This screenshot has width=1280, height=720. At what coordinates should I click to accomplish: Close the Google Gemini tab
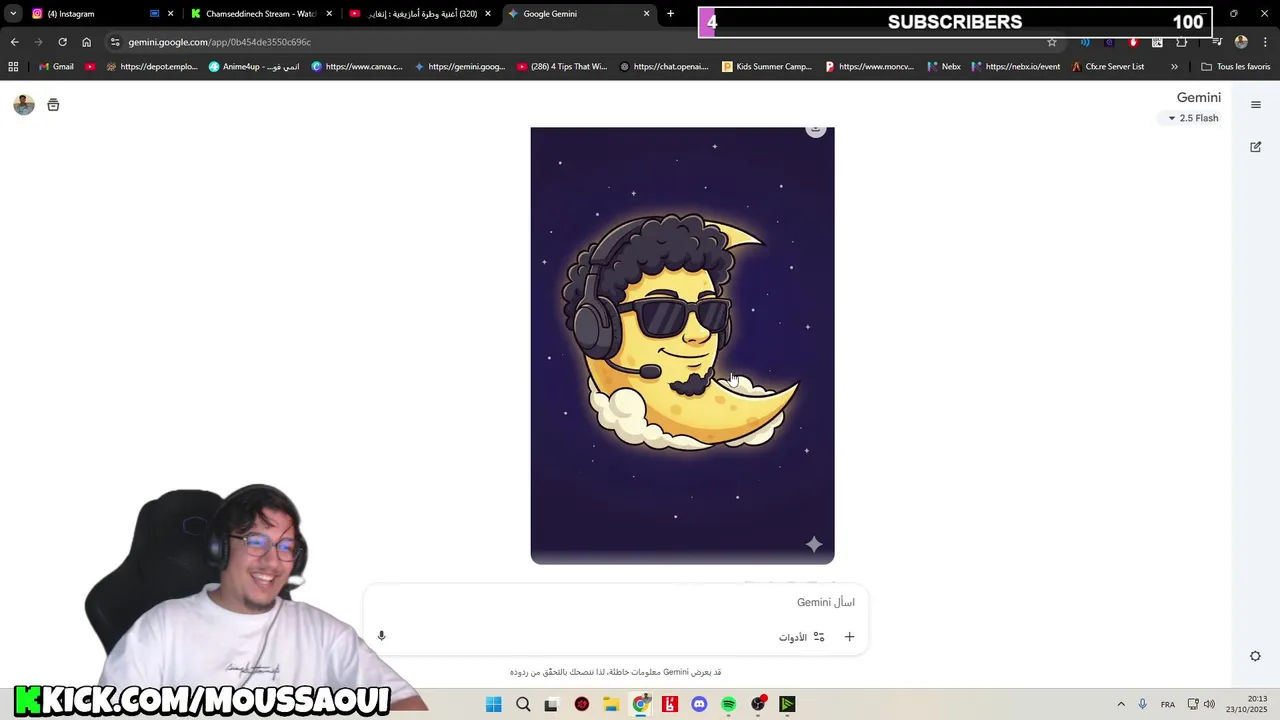(x=646, y=14)
